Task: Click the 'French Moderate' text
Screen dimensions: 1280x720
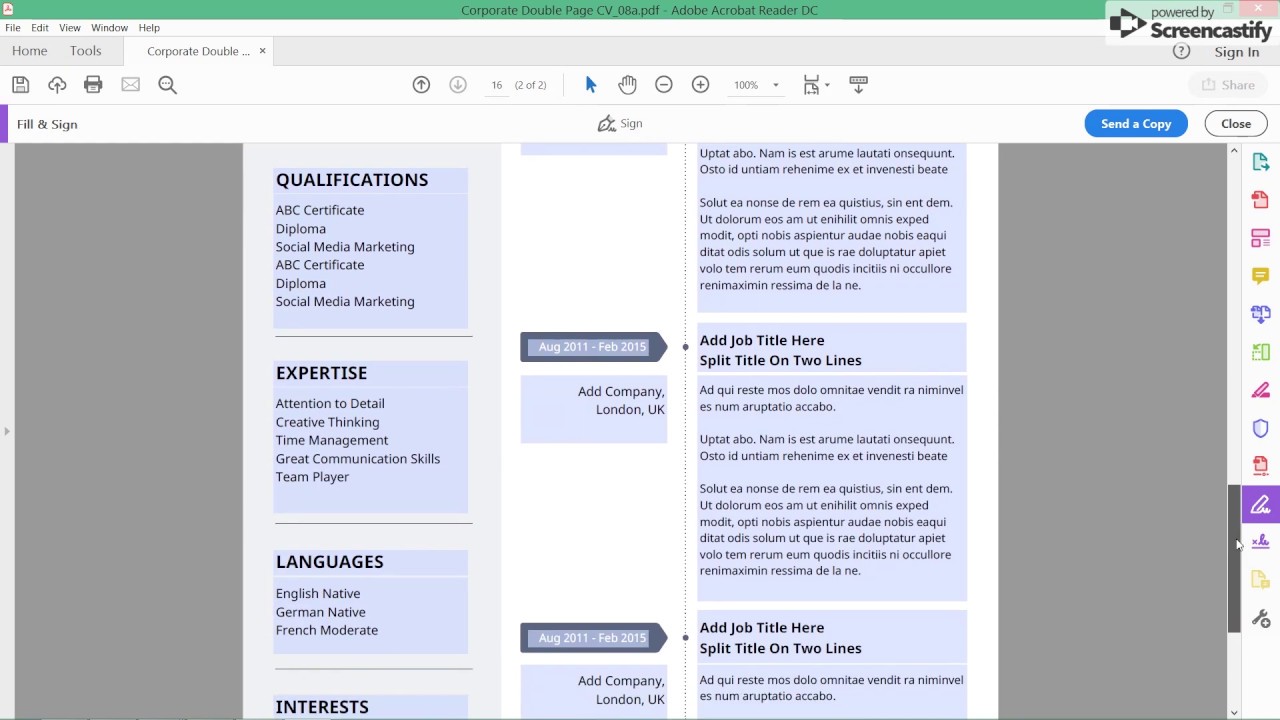Action: tap(327, 630)
